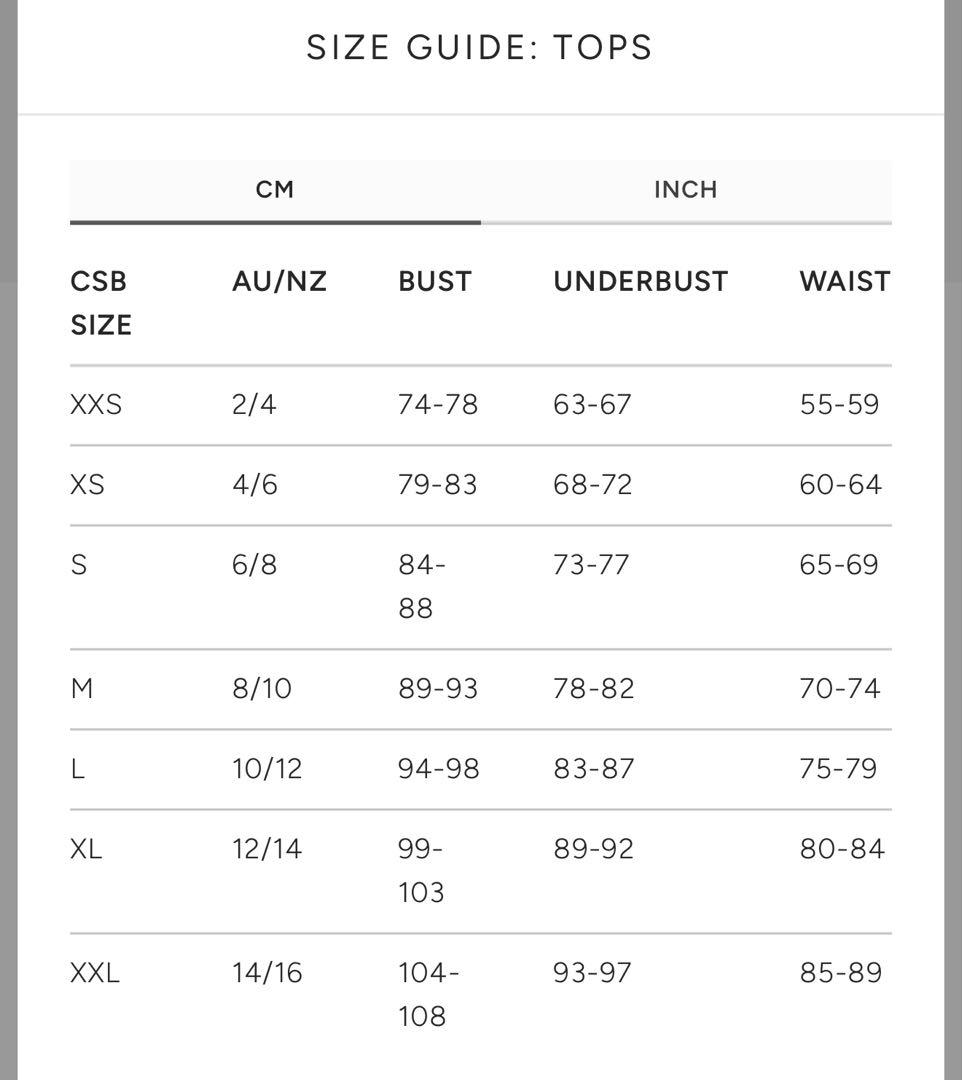Click the M size row label
The width and height of the screenshot is (962, 1080).
pyautogui.click(x=82, y=689)
